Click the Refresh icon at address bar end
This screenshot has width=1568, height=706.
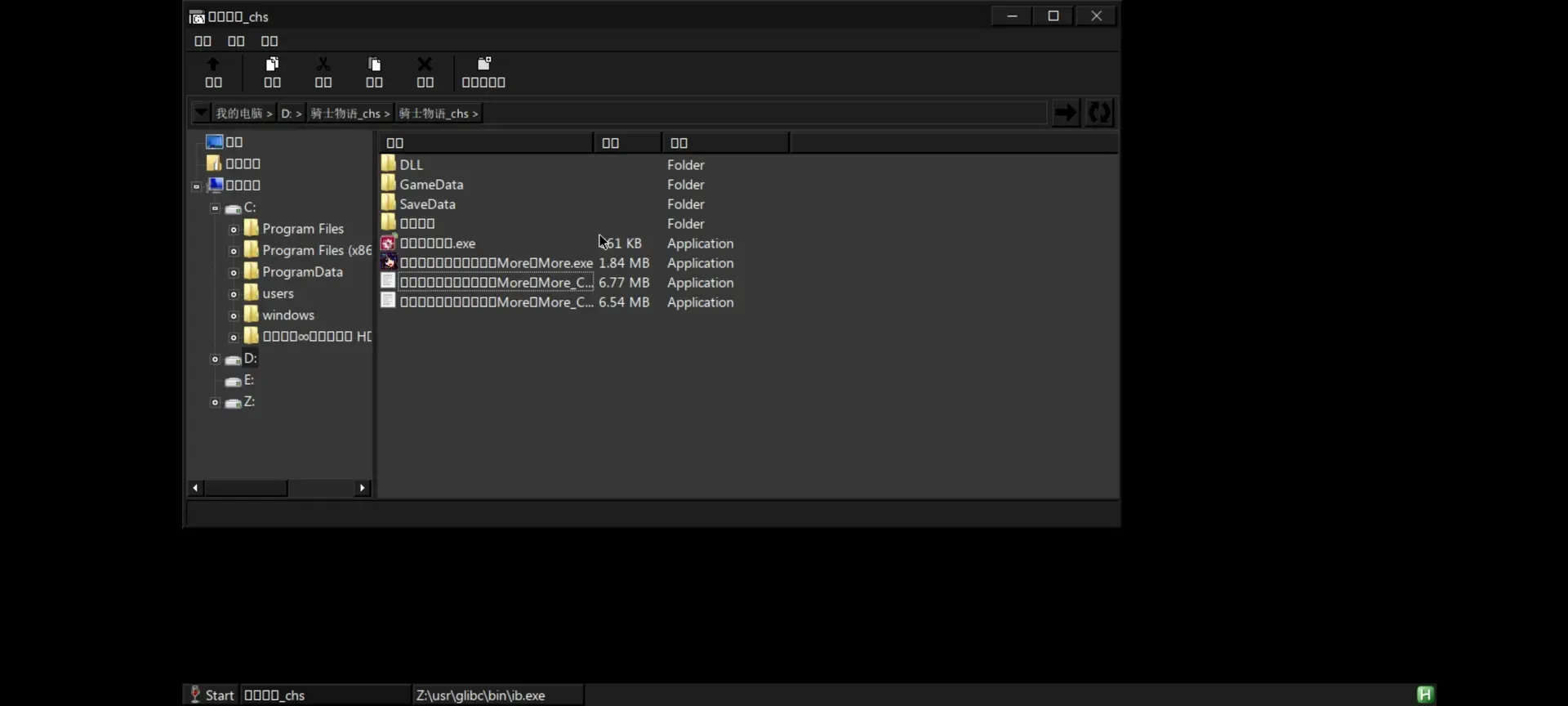coord(1099,113)
